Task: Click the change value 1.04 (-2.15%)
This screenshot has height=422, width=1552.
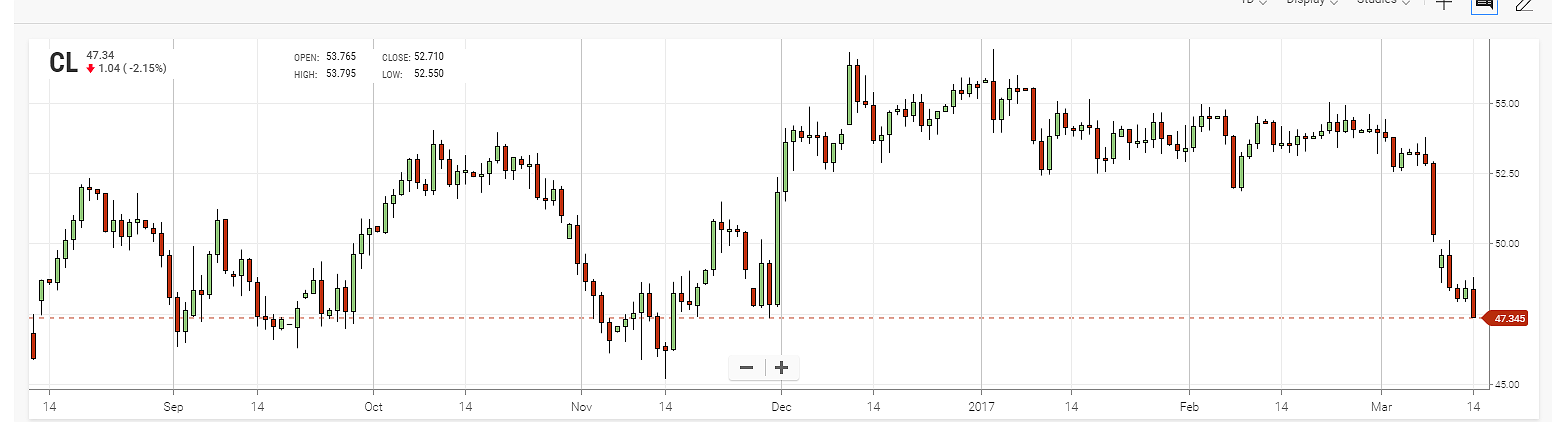Action: point(133,68)
